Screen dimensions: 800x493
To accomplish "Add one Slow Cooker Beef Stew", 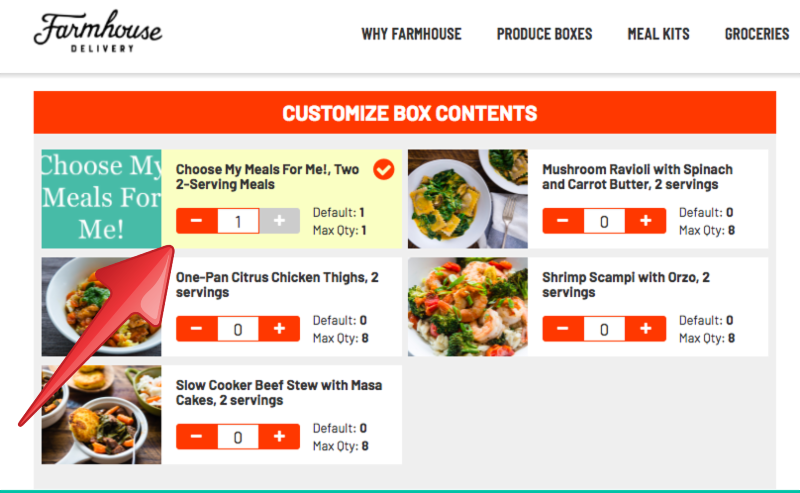I will [x=279, y=436].
